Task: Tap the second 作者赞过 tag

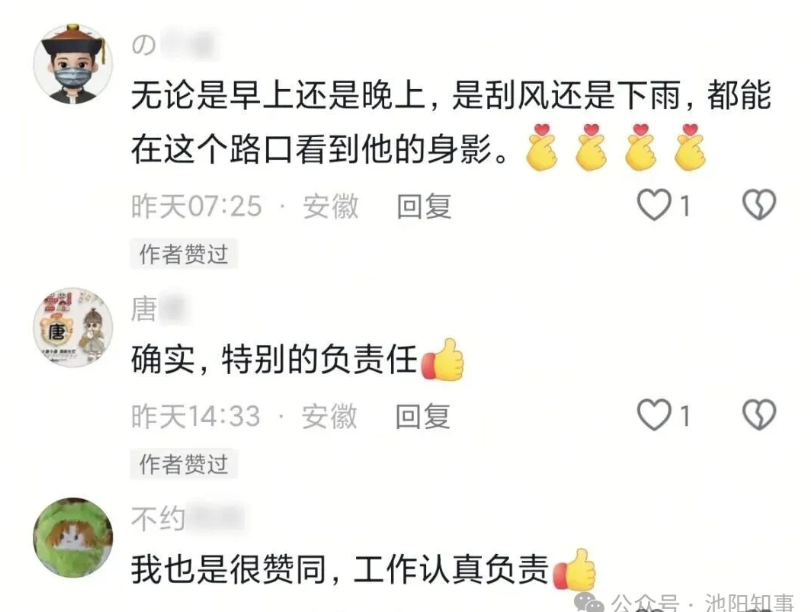Action: [184, 464]
